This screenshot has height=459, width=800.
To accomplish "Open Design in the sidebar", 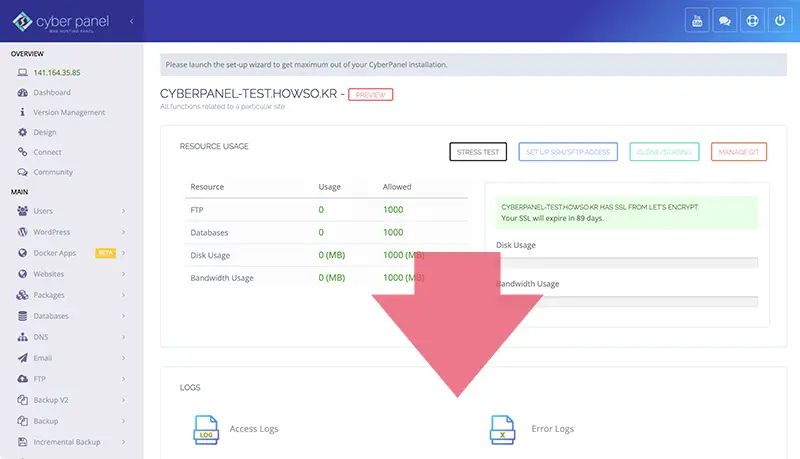I will pos(45,132).
